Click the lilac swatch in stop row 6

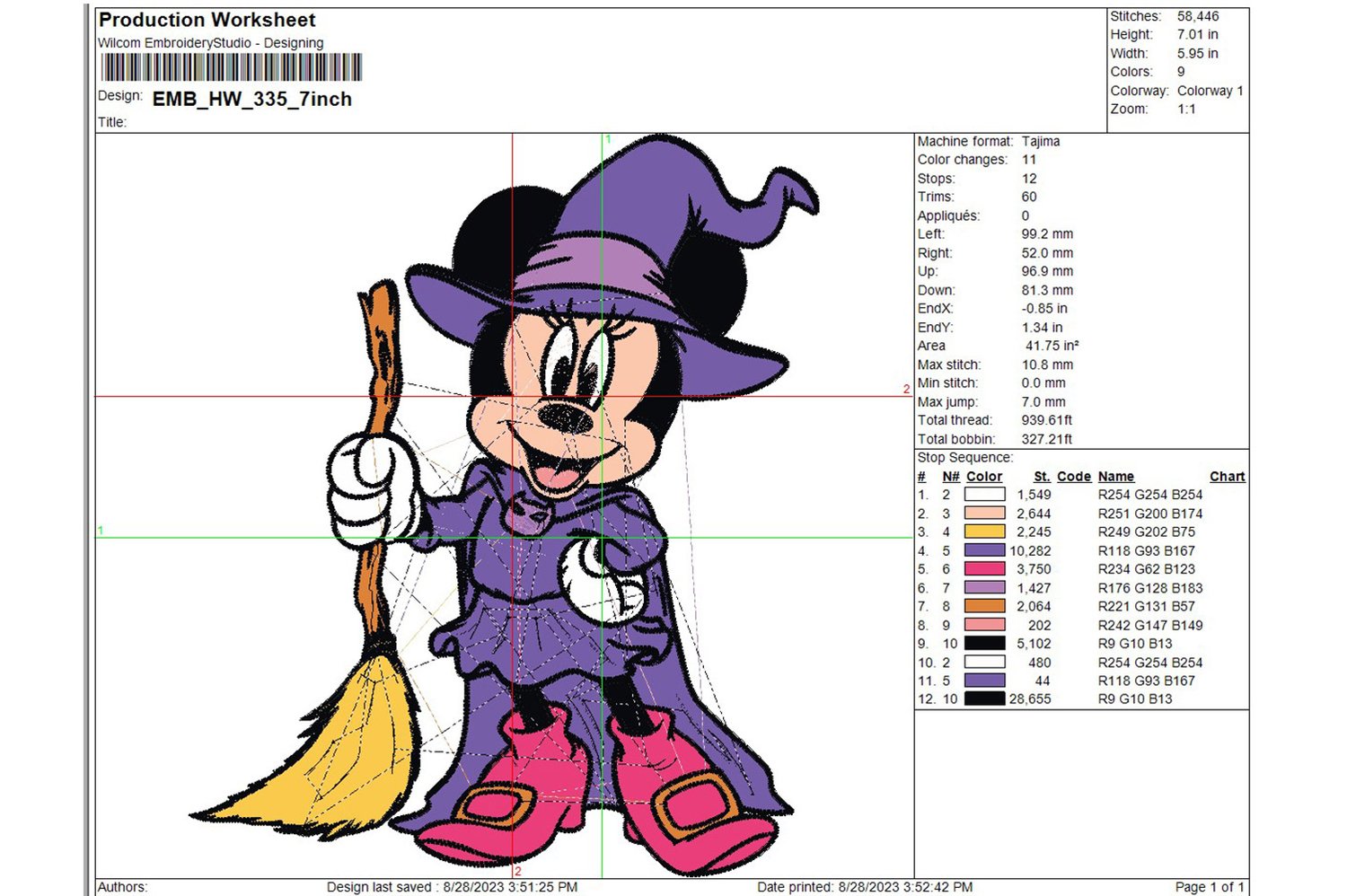pos(984,588)
